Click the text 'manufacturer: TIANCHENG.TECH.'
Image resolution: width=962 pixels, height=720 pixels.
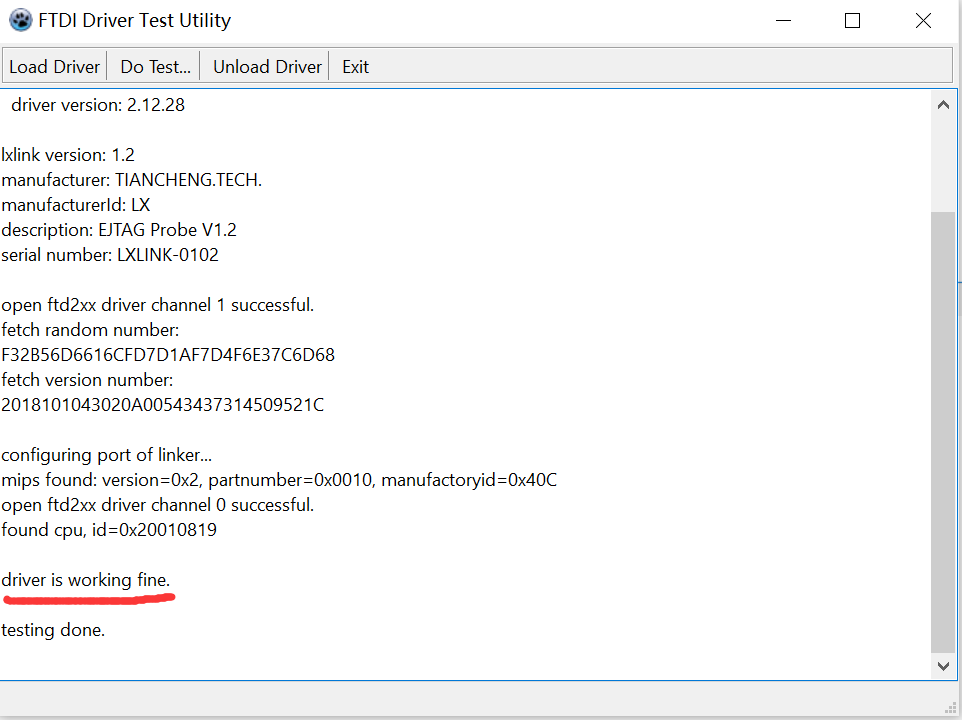(131, 180)
